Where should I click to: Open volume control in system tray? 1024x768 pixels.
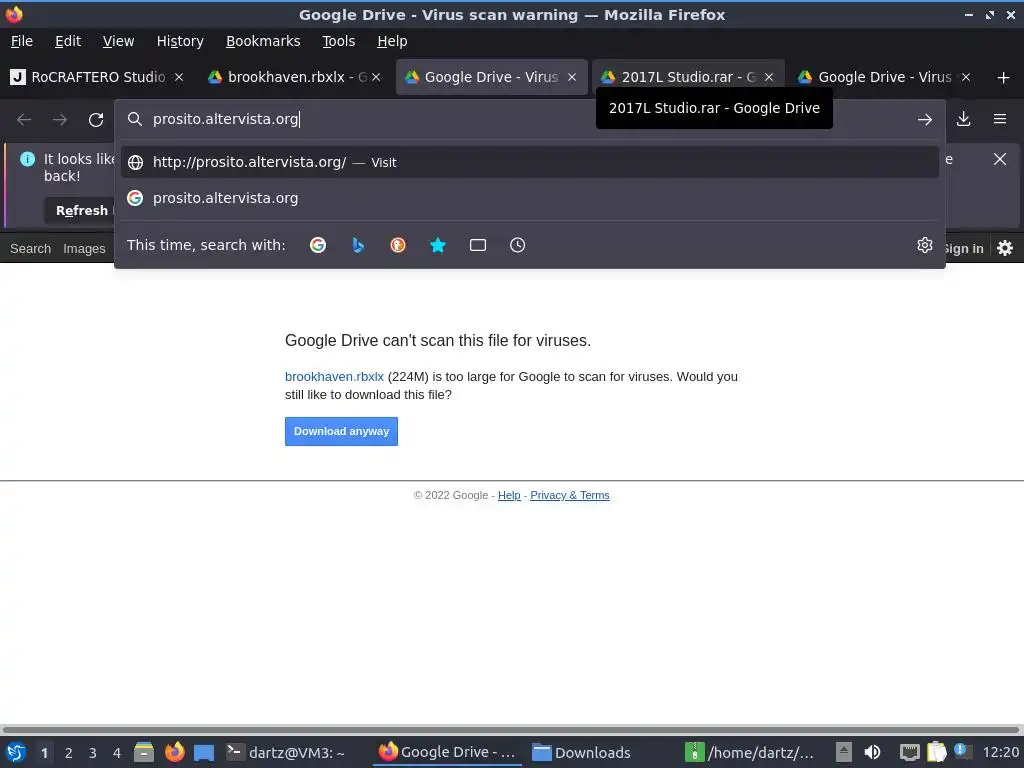click(x=872, y=752)
